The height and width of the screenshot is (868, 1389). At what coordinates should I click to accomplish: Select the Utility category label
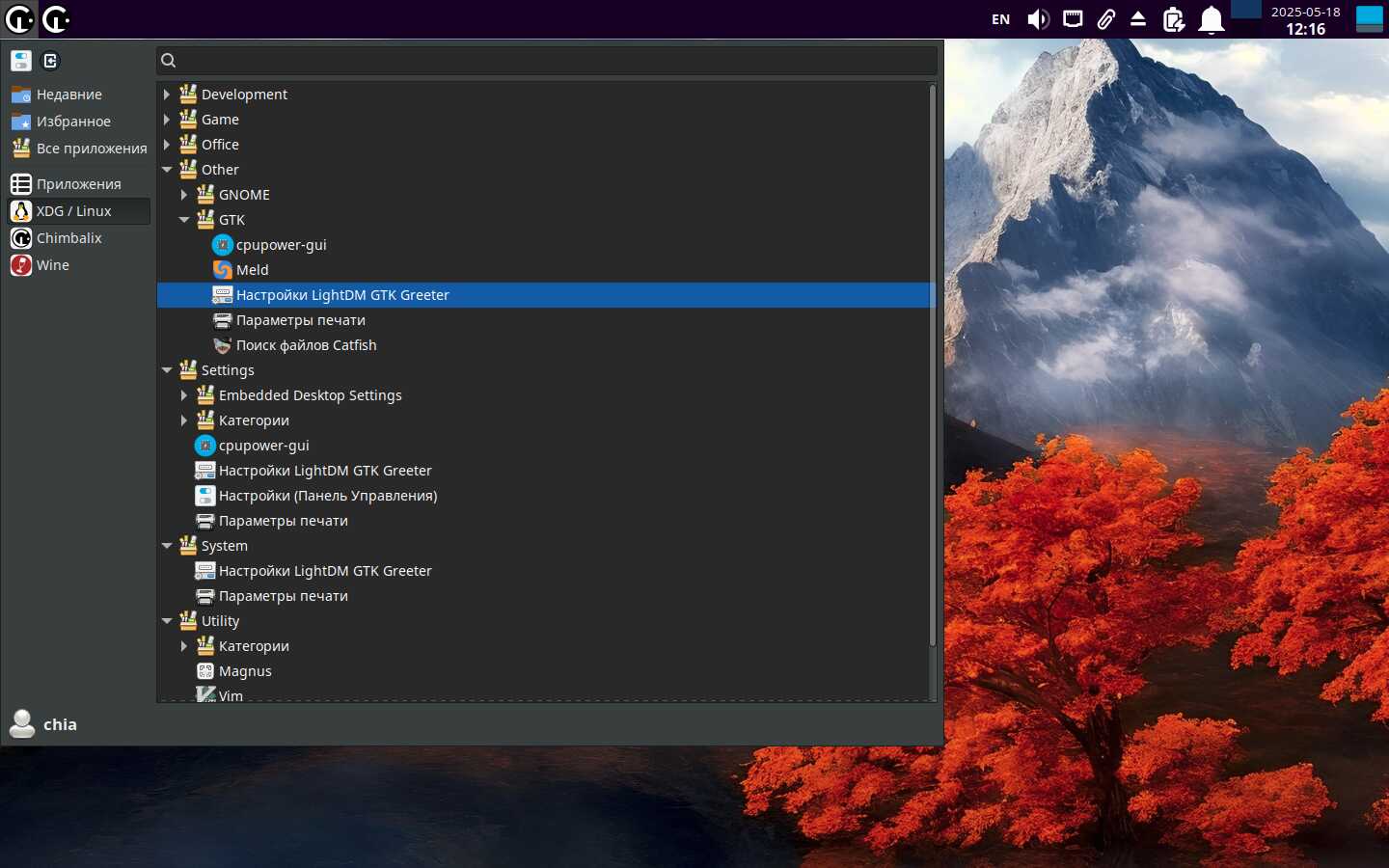[220, 621]
